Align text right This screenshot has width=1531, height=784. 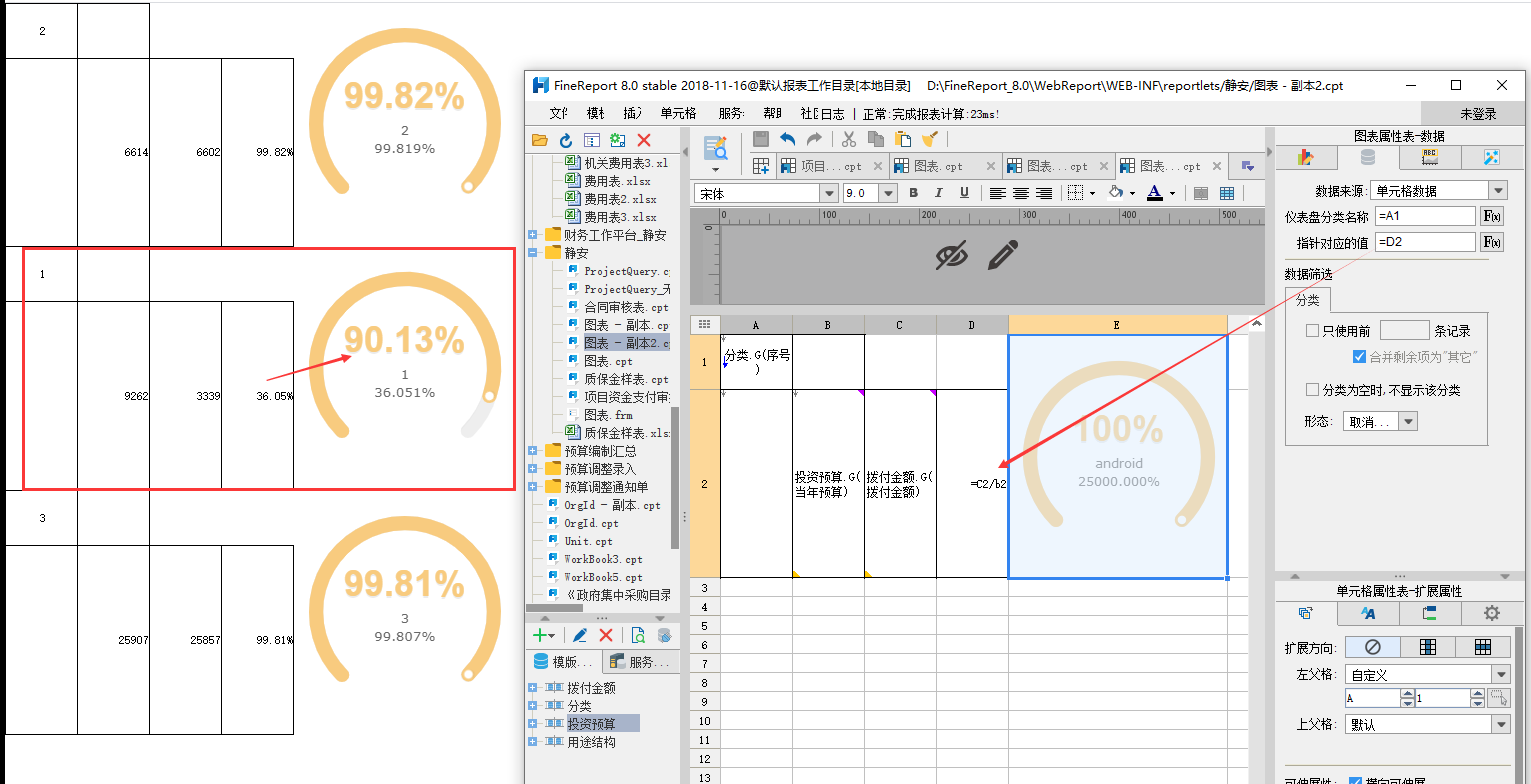click(1044, 193)
